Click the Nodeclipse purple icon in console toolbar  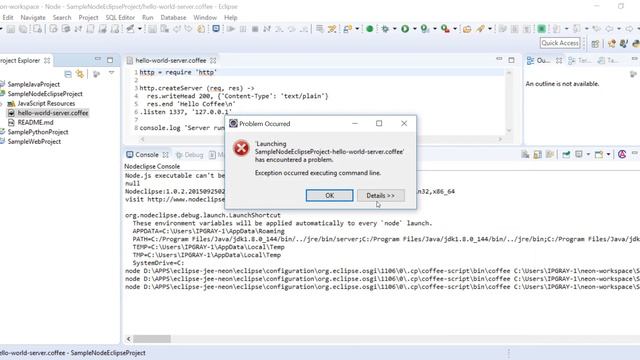pos(622,154)
